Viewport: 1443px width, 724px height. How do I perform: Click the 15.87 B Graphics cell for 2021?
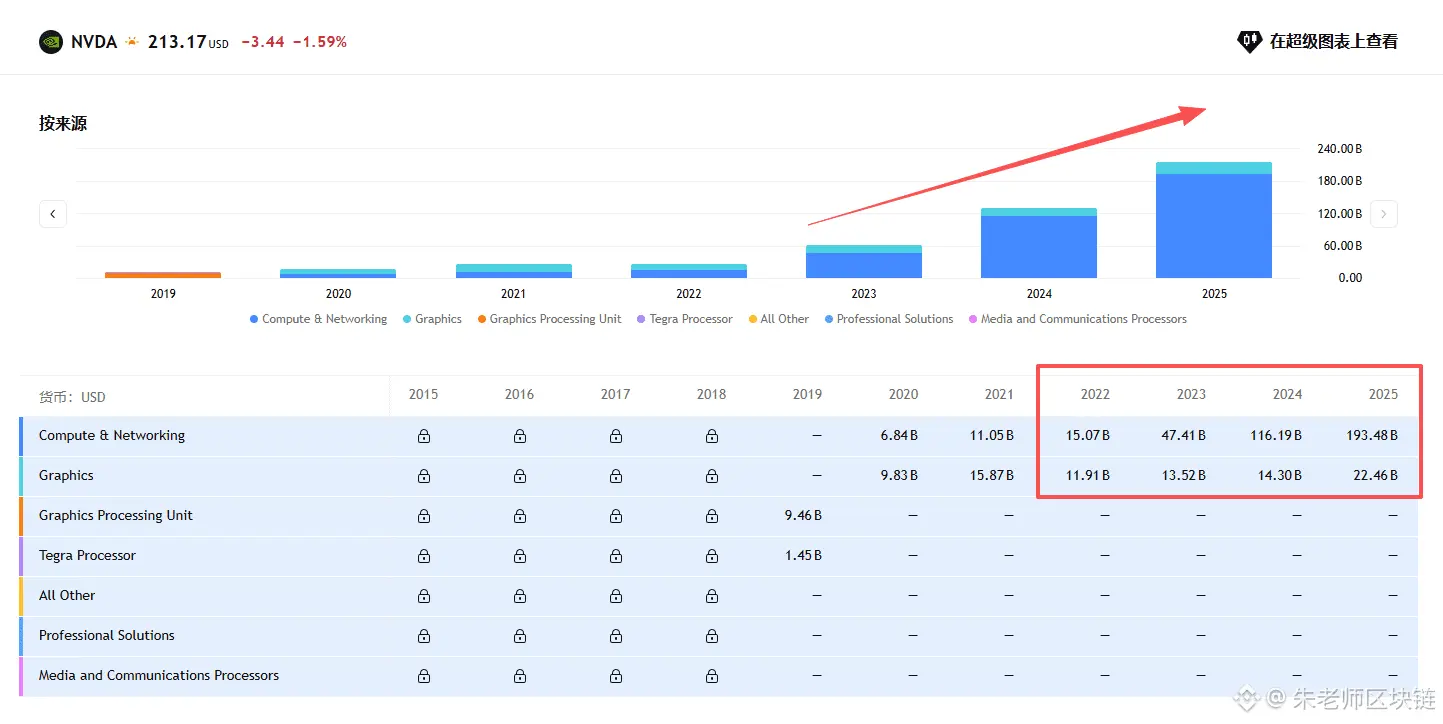[x=992, y=476]
